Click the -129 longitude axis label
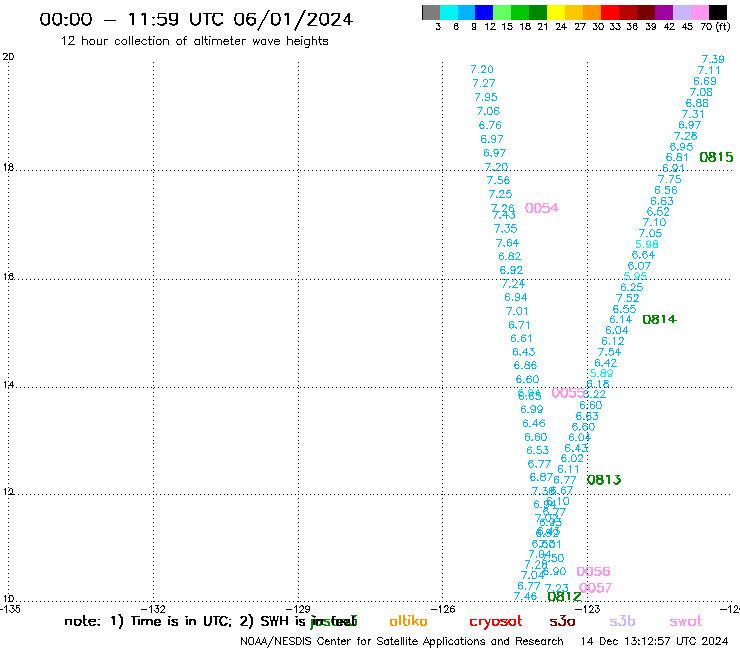Screen dimensions: 740x650 (299, 609)
